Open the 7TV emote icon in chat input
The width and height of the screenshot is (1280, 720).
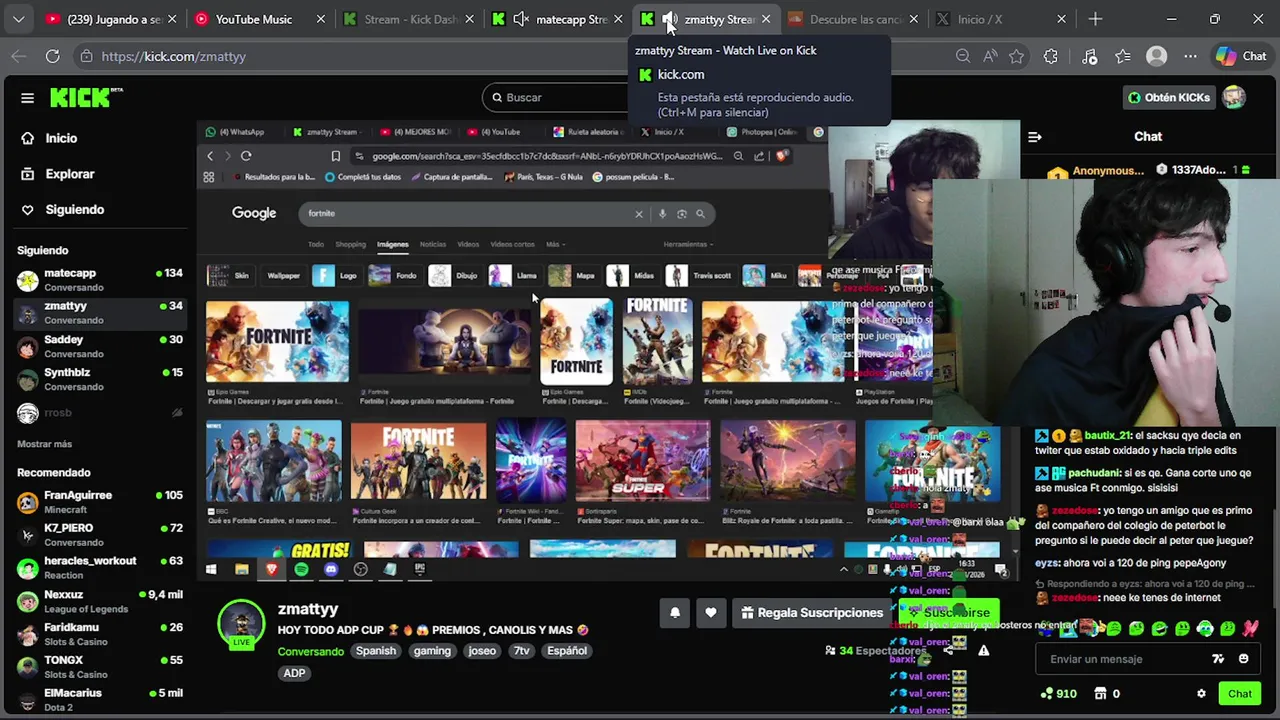(x=1218, y=659)
